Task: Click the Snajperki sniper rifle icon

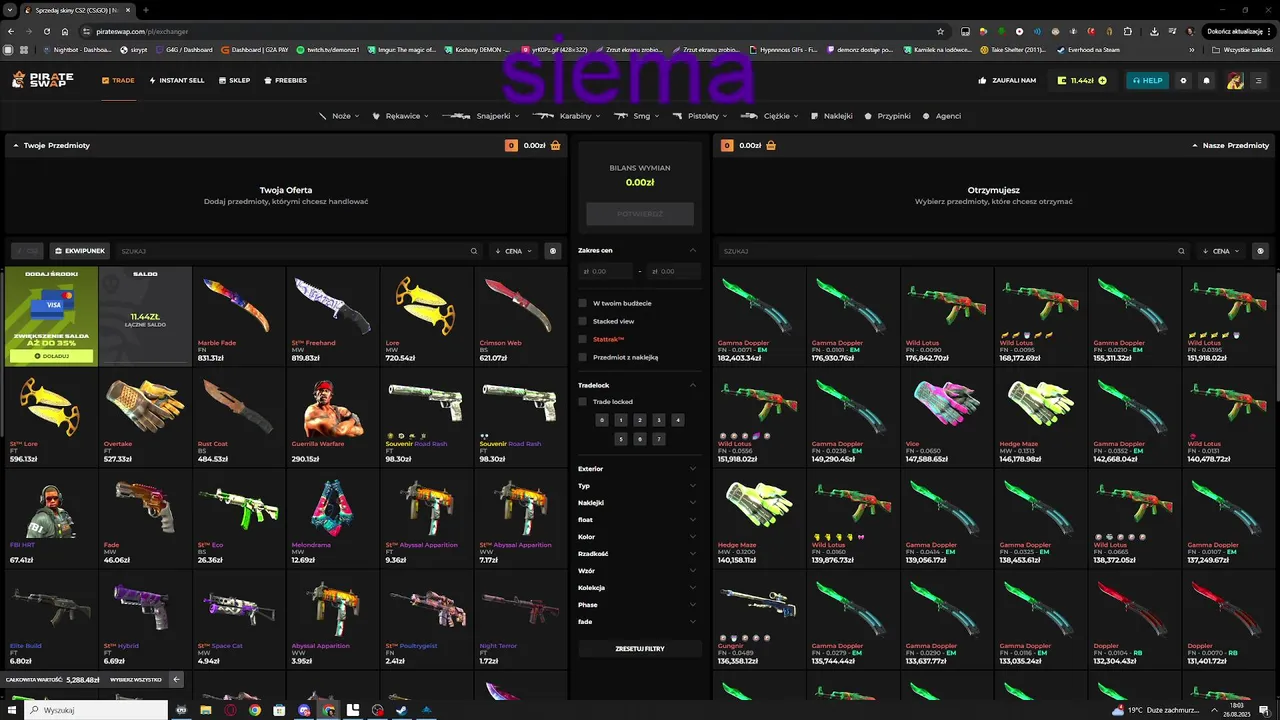Action: point(456,116)
